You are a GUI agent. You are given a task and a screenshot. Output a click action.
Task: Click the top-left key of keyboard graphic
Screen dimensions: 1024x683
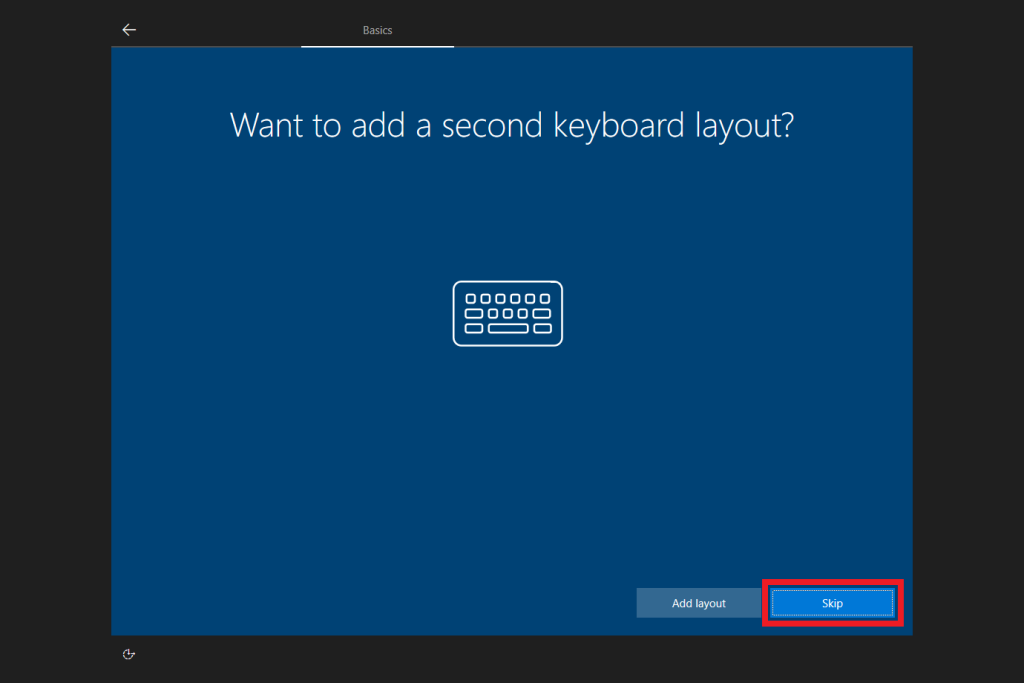pos(472,299)
